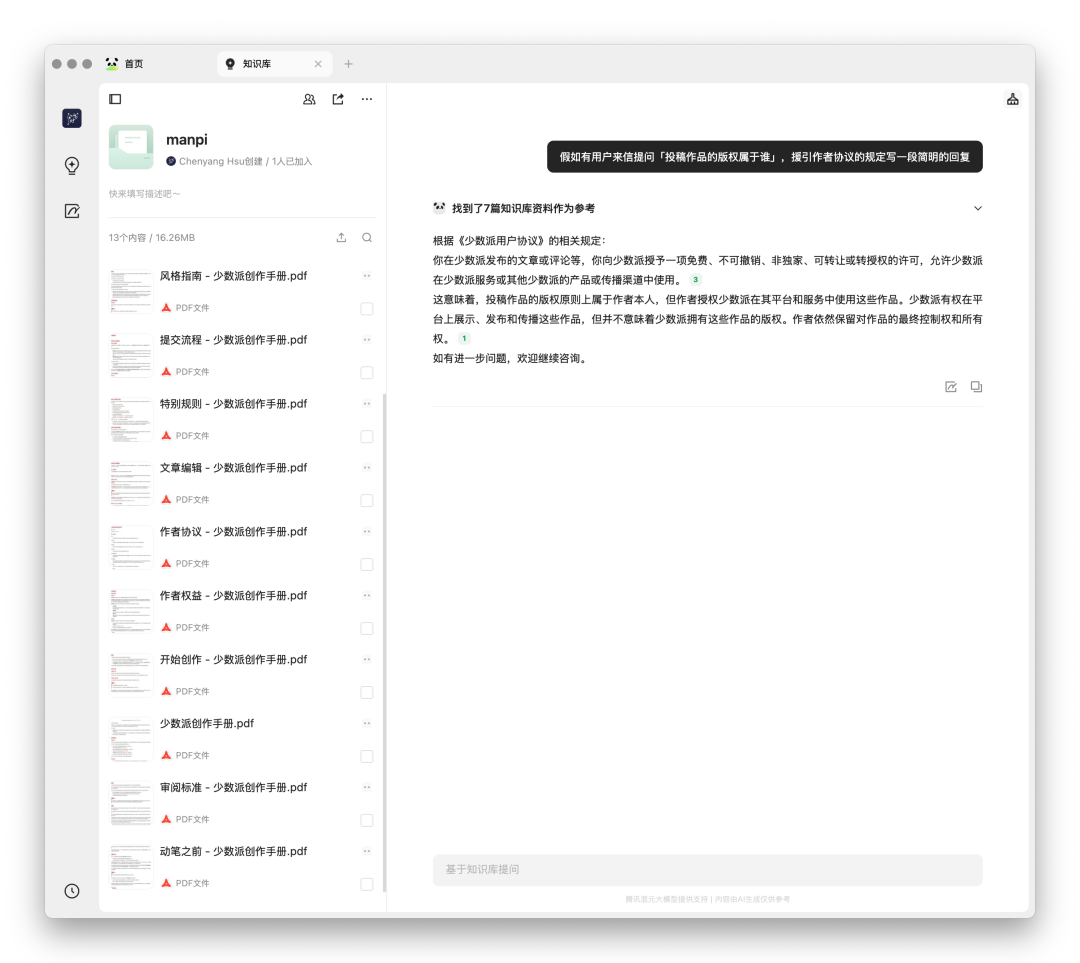Open the note-writing icon in left sidebar
This screenshot has height=963, width=1080.
tap(72, 211)
